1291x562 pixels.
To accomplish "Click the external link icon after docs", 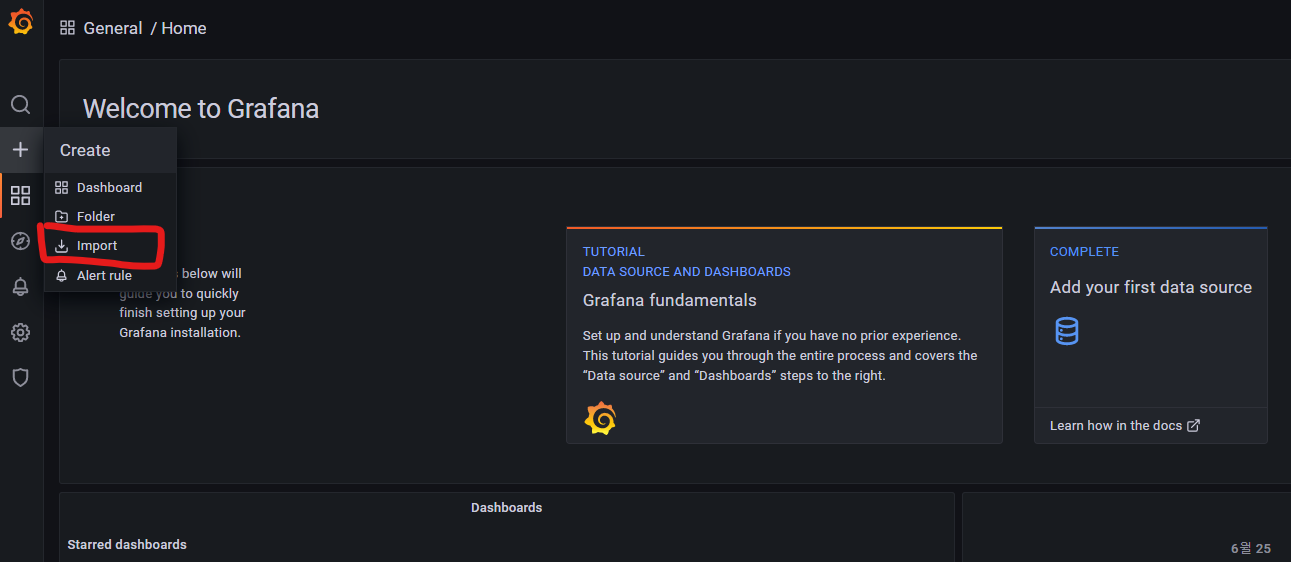I will pyautogui.click(x=1193, y=425).
